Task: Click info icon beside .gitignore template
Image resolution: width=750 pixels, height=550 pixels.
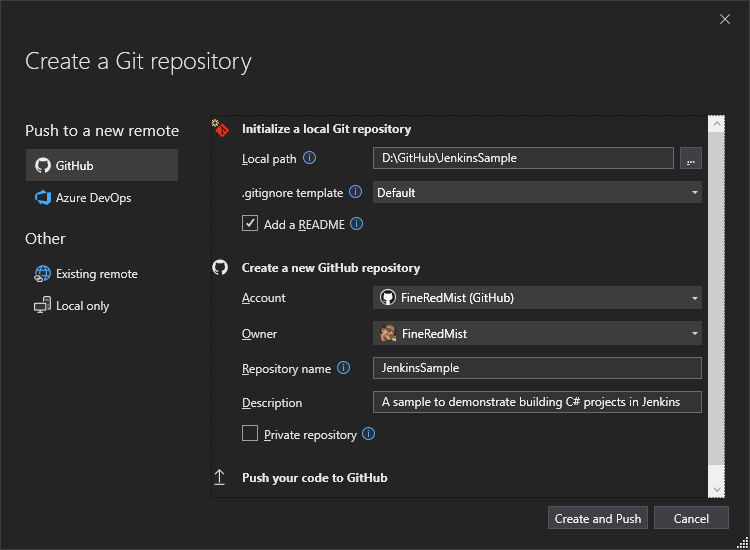Action: pyautogui.click(x=355, y=192)
